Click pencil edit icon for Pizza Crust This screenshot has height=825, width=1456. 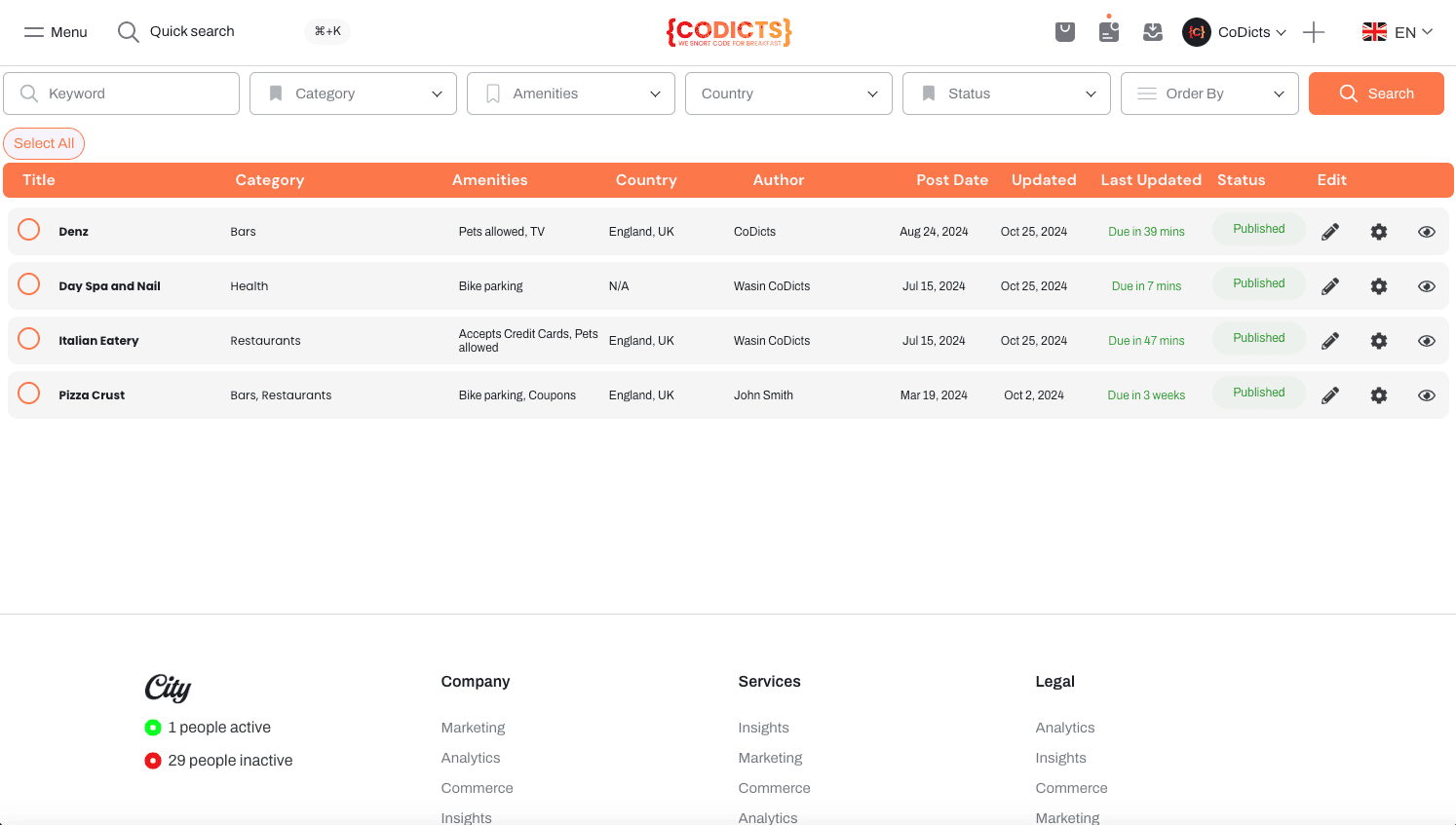tap(1330, 395)
